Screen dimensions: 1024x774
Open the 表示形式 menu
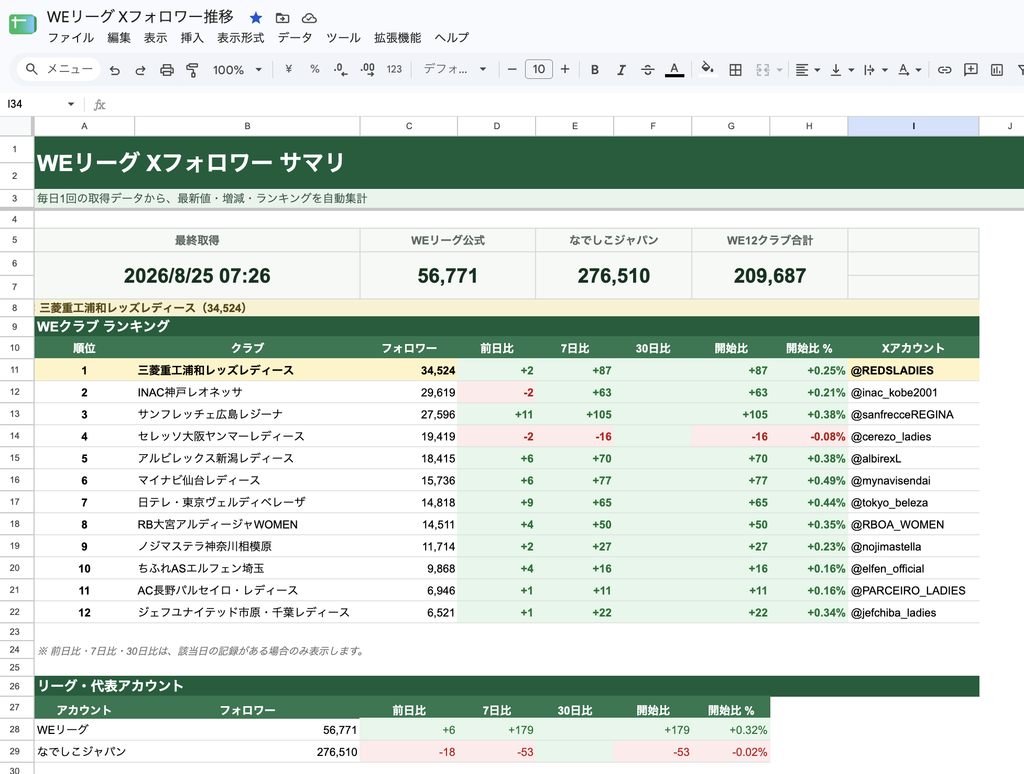[240, 38]
